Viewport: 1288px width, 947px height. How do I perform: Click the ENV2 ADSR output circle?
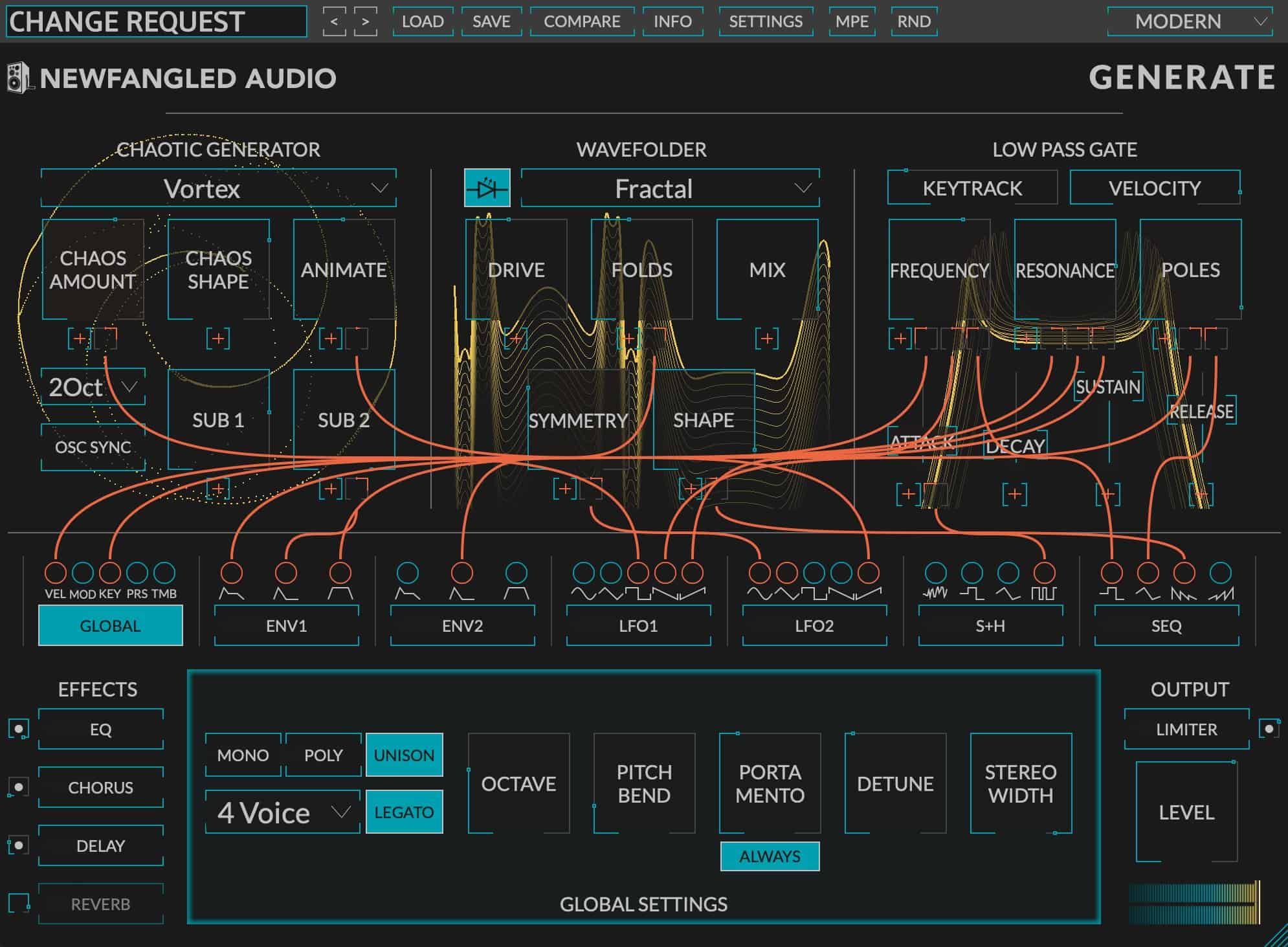pyautogui.click(x=408, y=573)
